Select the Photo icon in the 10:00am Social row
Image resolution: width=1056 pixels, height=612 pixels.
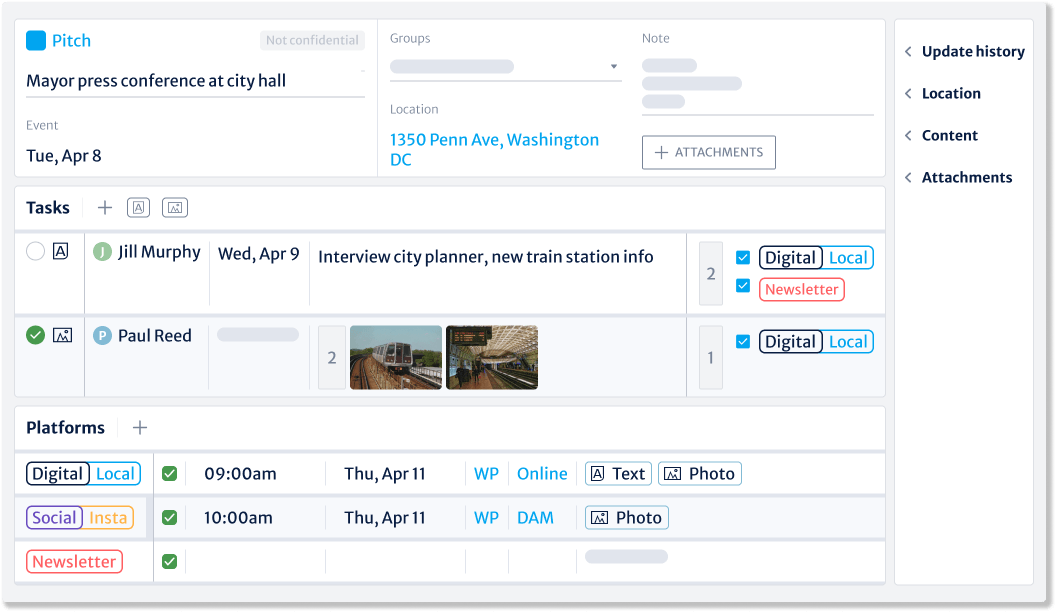tap(627, 517)
